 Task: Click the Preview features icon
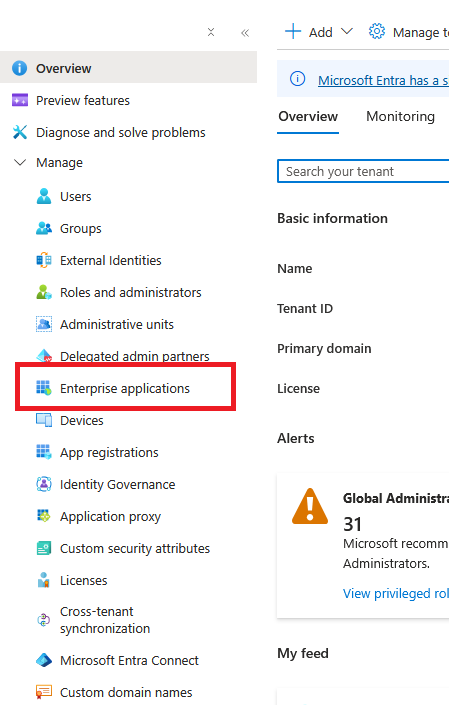pyautogui.click(x=20, y=100)
